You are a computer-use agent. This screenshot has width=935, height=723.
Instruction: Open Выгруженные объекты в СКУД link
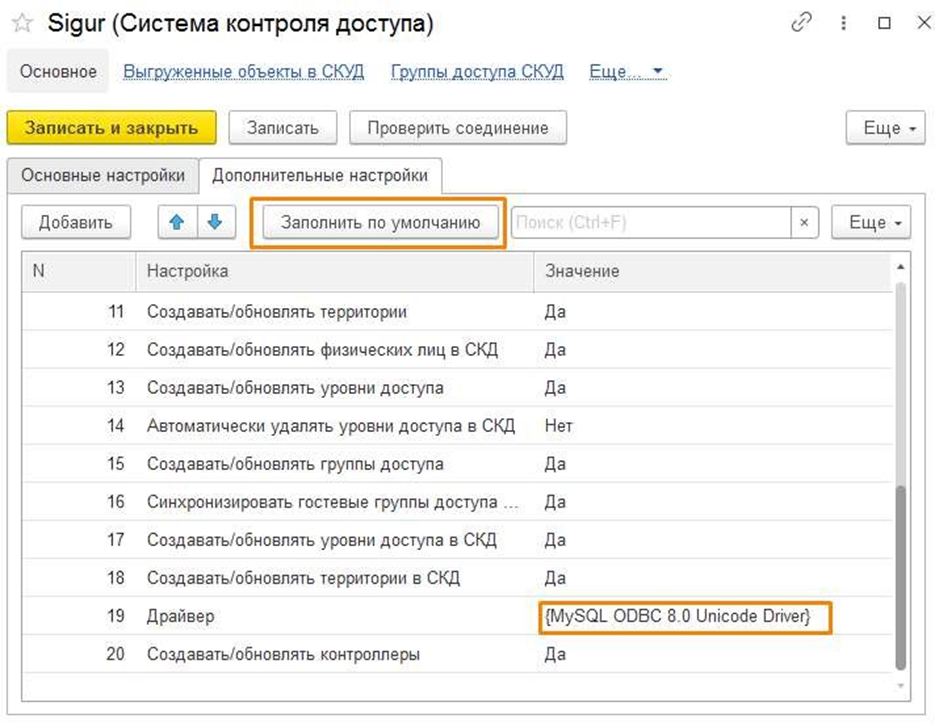click(243, 72)
